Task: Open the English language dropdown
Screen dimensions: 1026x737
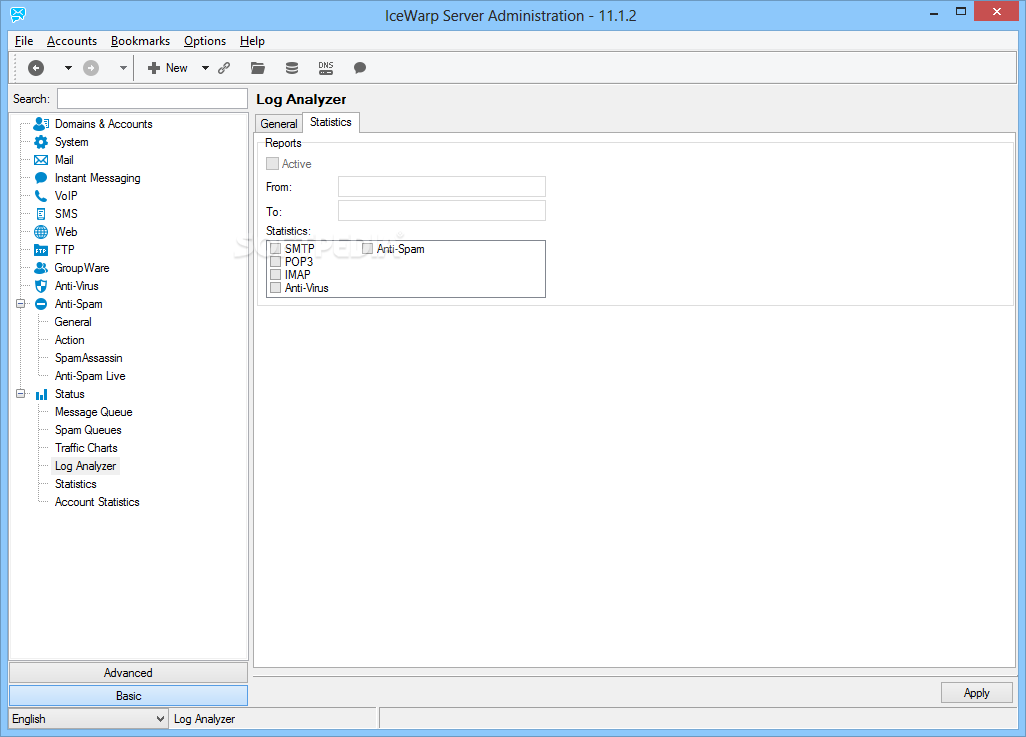Action: tap(88, 719)
